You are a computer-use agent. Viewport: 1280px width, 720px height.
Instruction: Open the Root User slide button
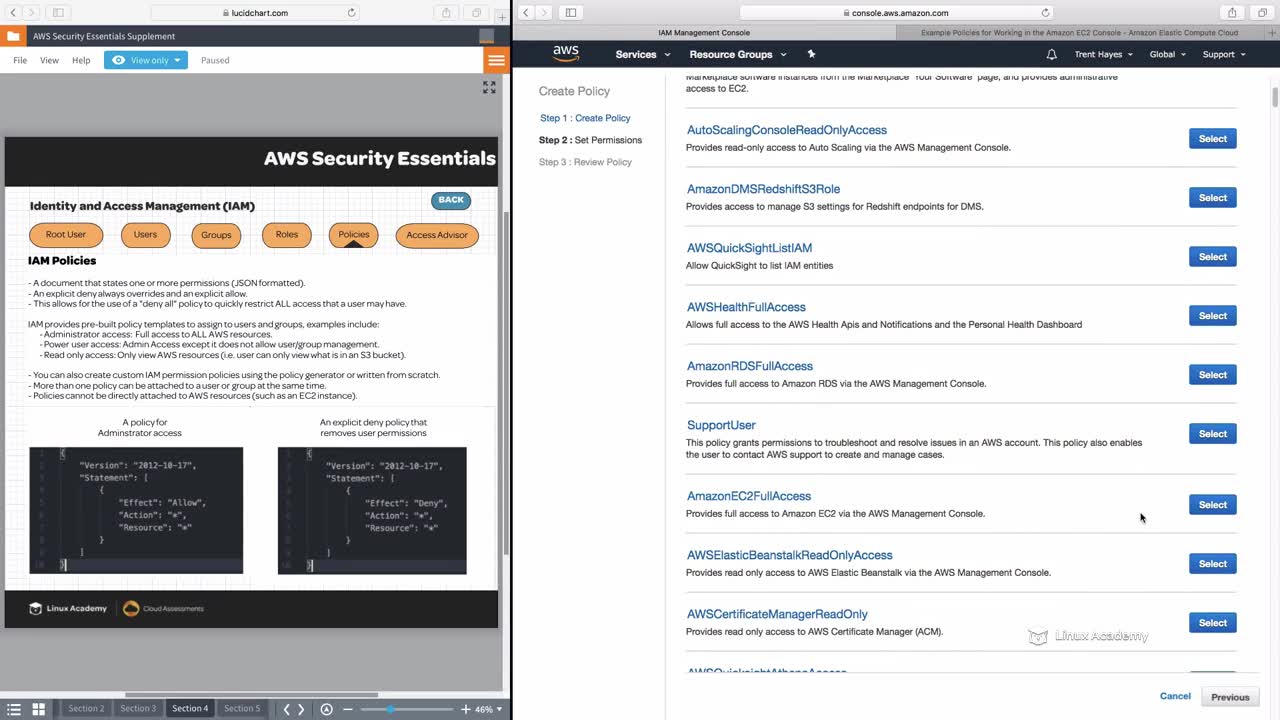(66, 235)
